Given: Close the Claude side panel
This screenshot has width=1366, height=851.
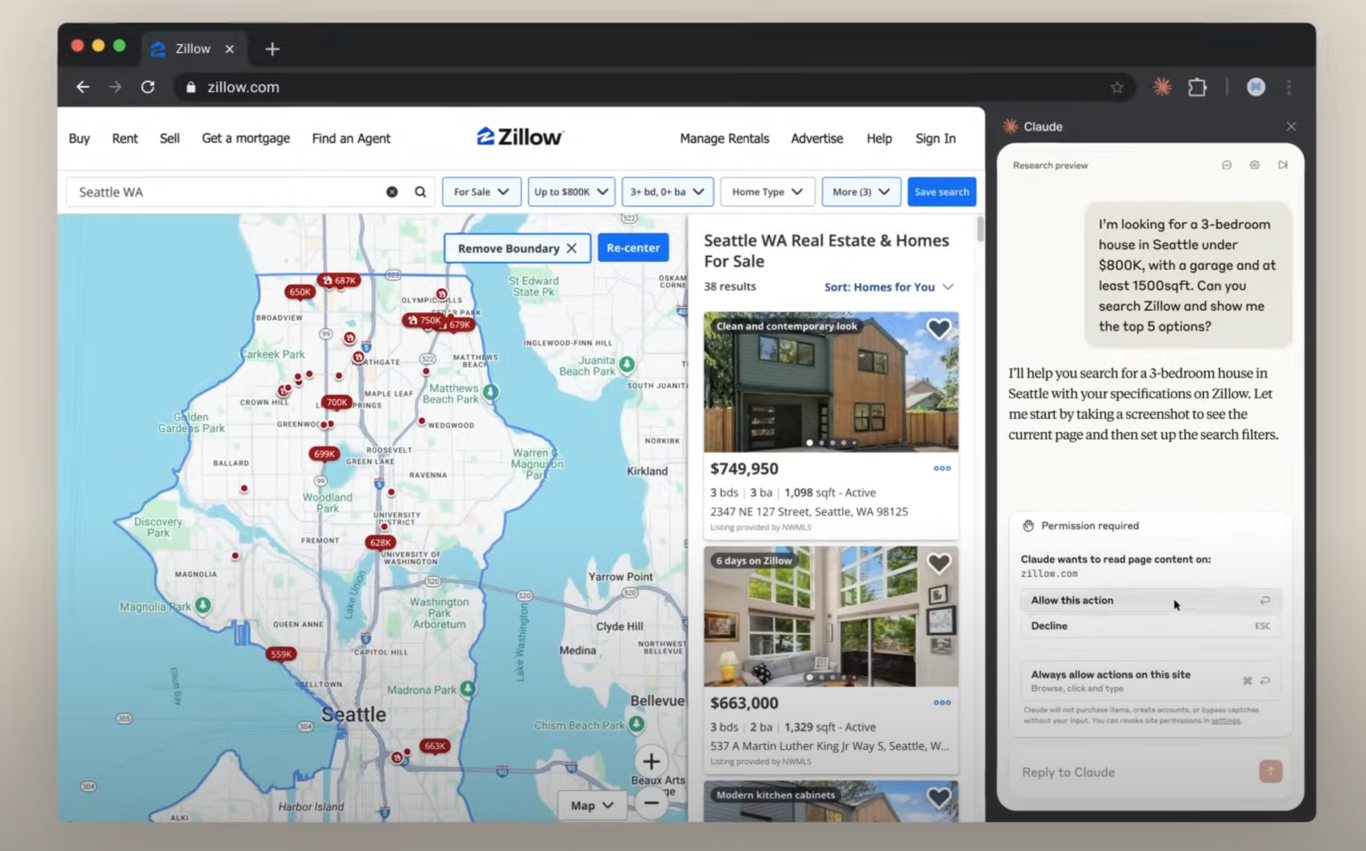Looking at the screenshot, I should 1291,127.
